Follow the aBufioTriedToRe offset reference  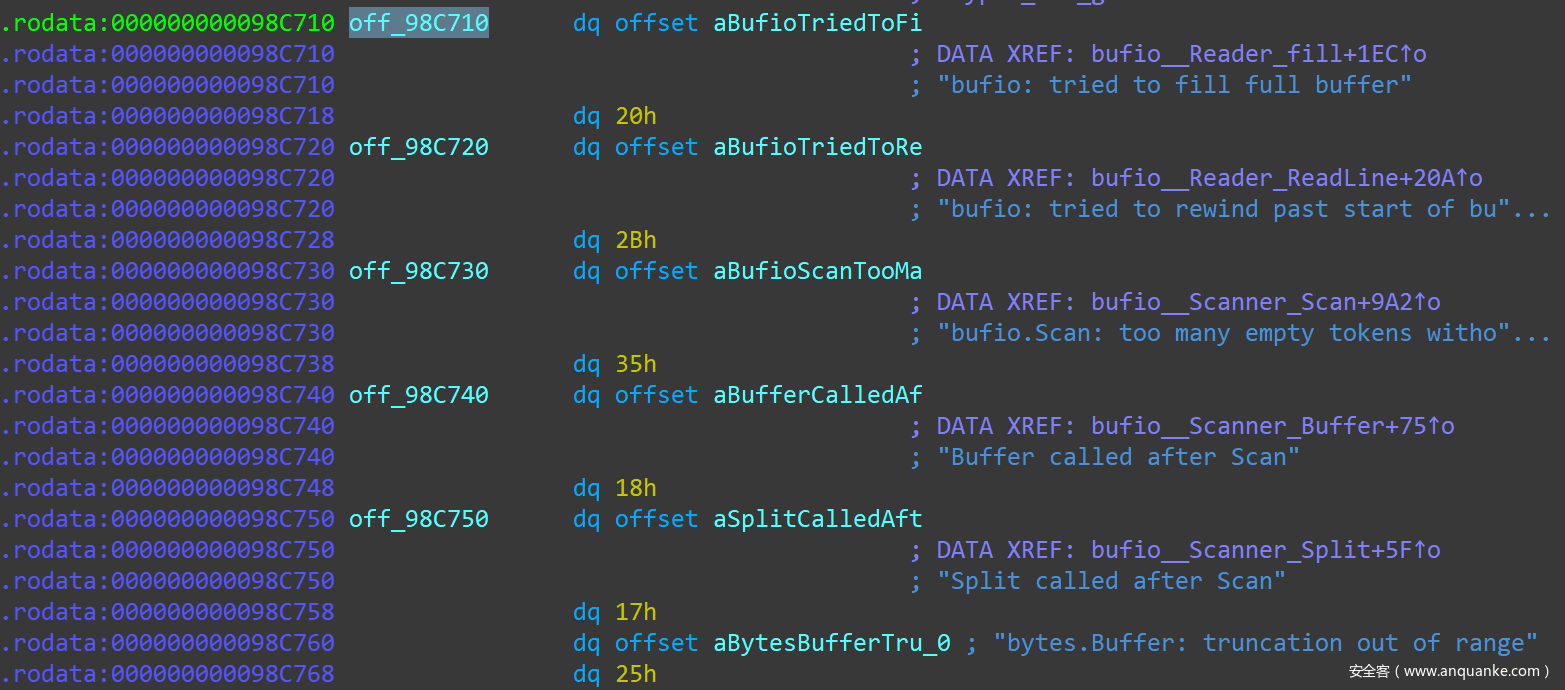[817, 147]
